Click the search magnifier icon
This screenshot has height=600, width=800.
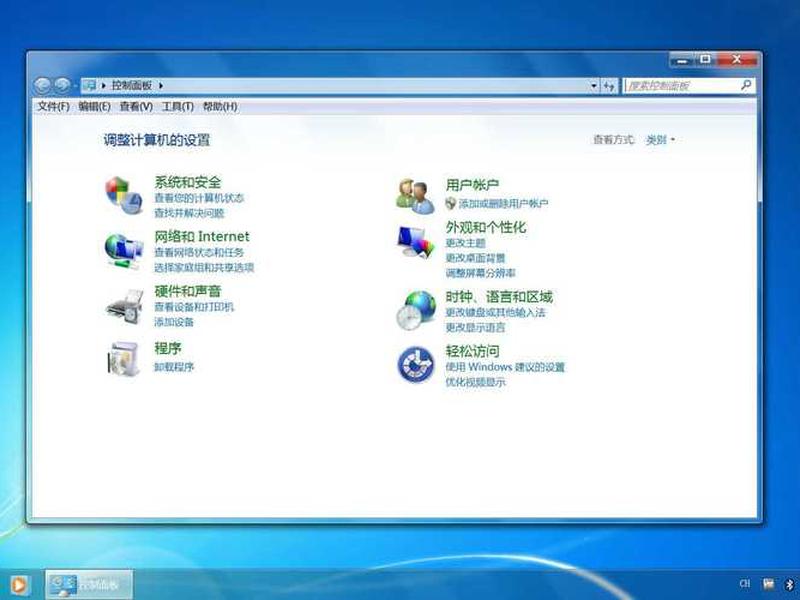746,85
